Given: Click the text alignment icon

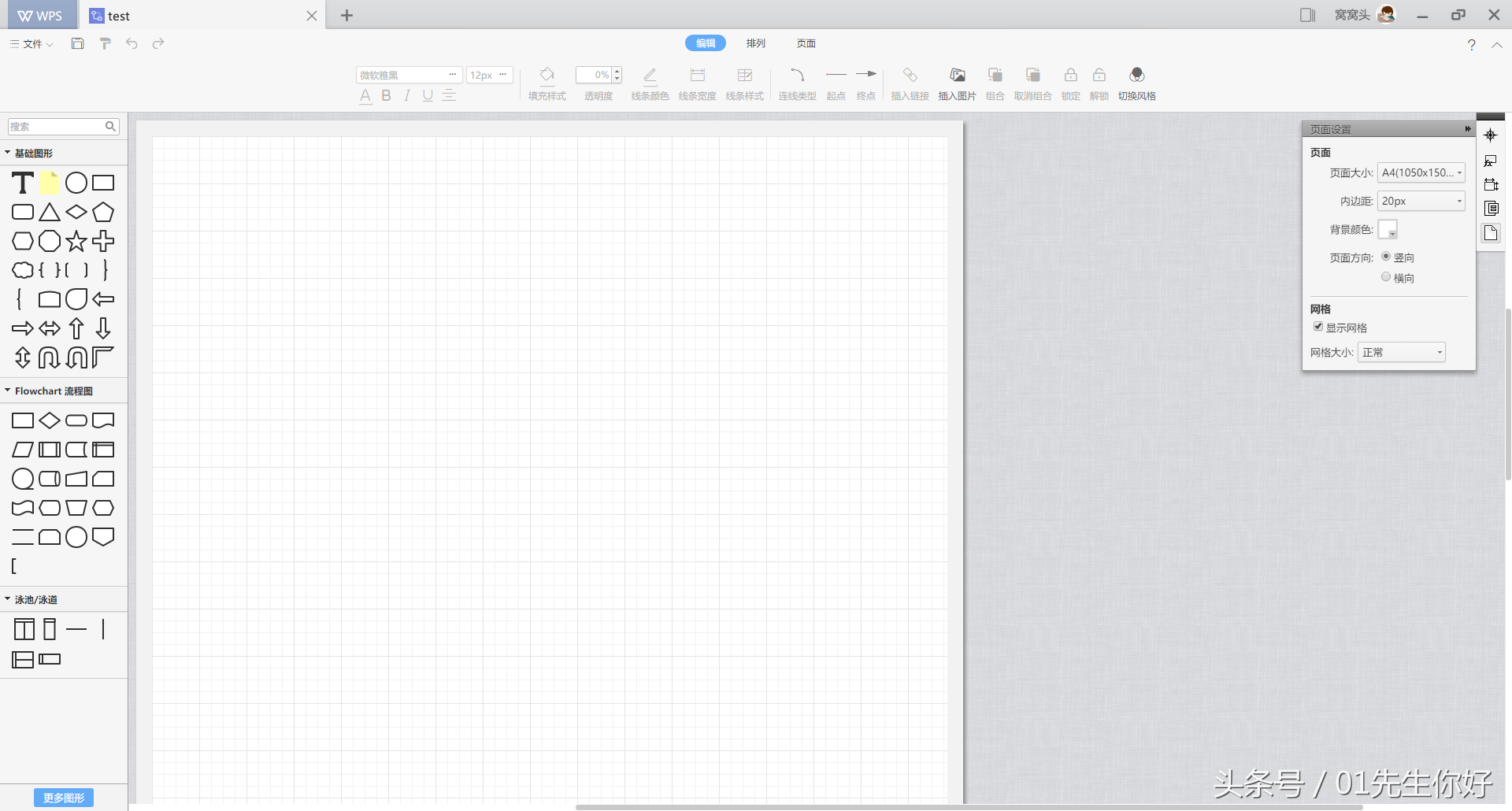Looking at the screenshot, I should [449, 95].
